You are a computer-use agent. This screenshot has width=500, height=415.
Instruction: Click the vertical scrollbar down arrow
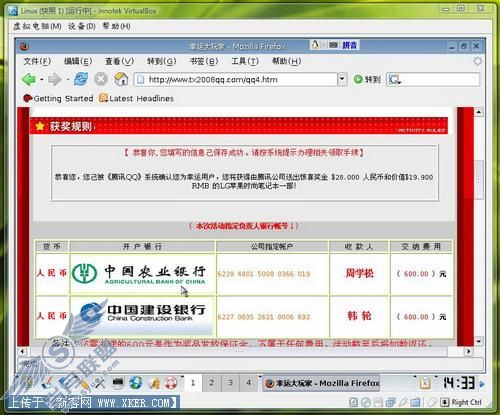click(479, 341)
